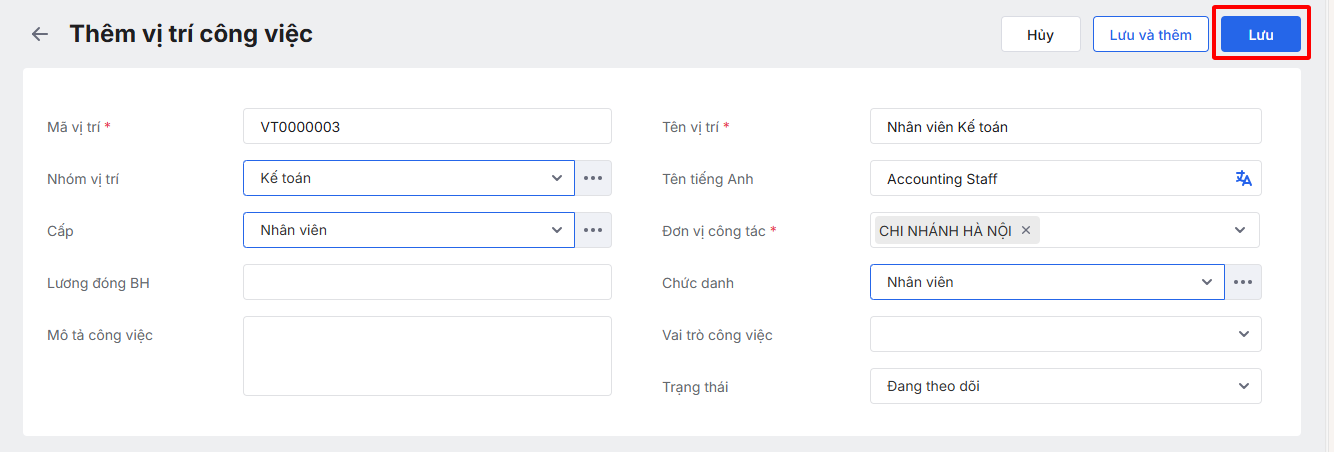Image resolution: width=1334 pixels, height=452 pixels.
Task: Click the blue Lưu button
Action: [1260, 35]
